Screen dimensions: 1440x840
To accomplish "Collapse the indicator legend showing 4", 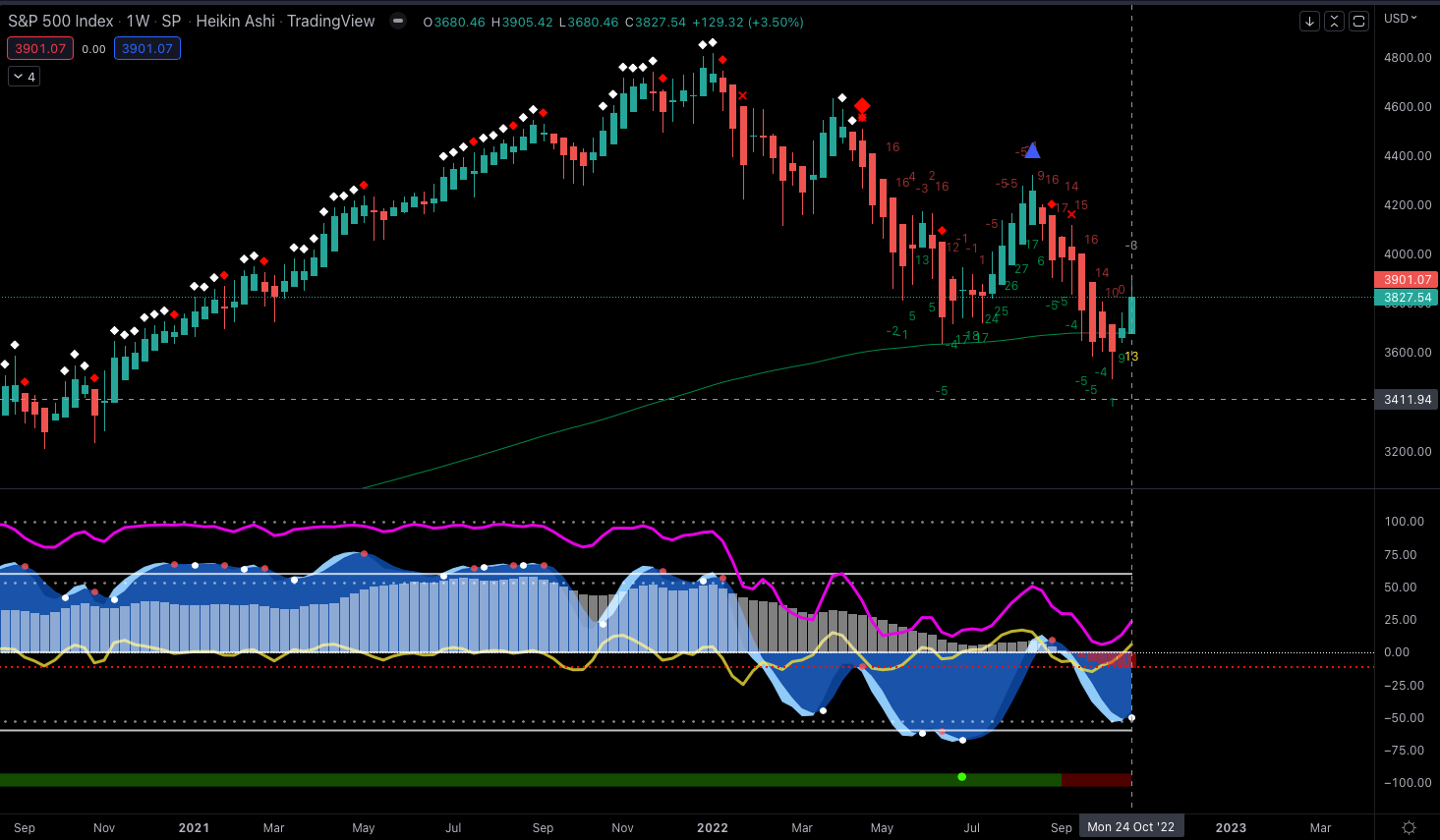I will (24, 77).
